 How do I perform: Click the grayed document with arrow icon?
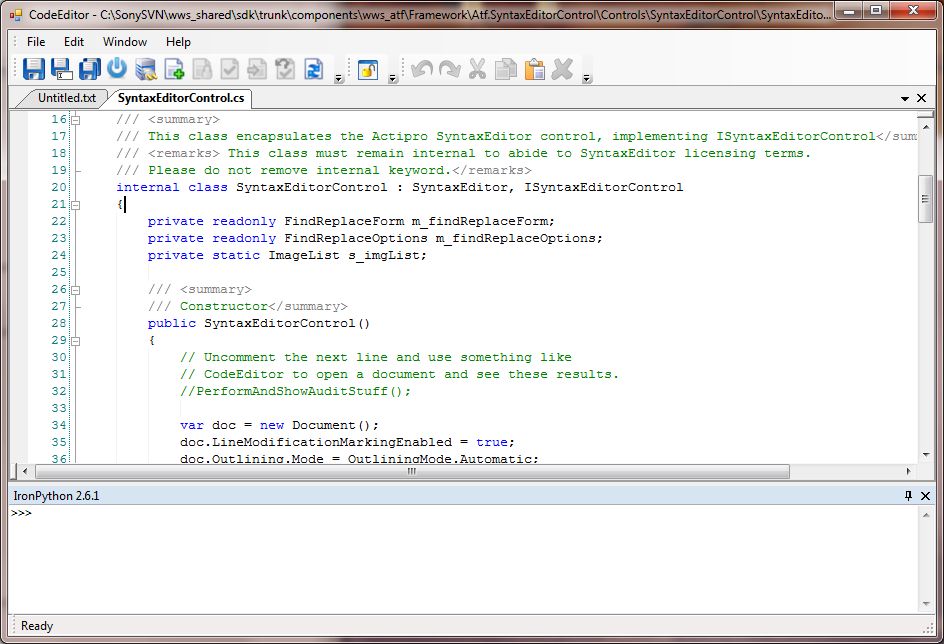tap(257, 69)
